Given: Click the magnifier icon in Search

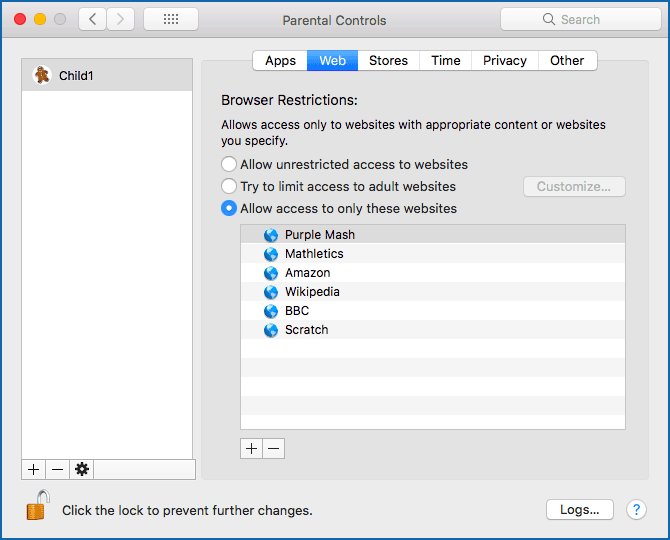Looking at the screenshot, I should coord(549,19).
